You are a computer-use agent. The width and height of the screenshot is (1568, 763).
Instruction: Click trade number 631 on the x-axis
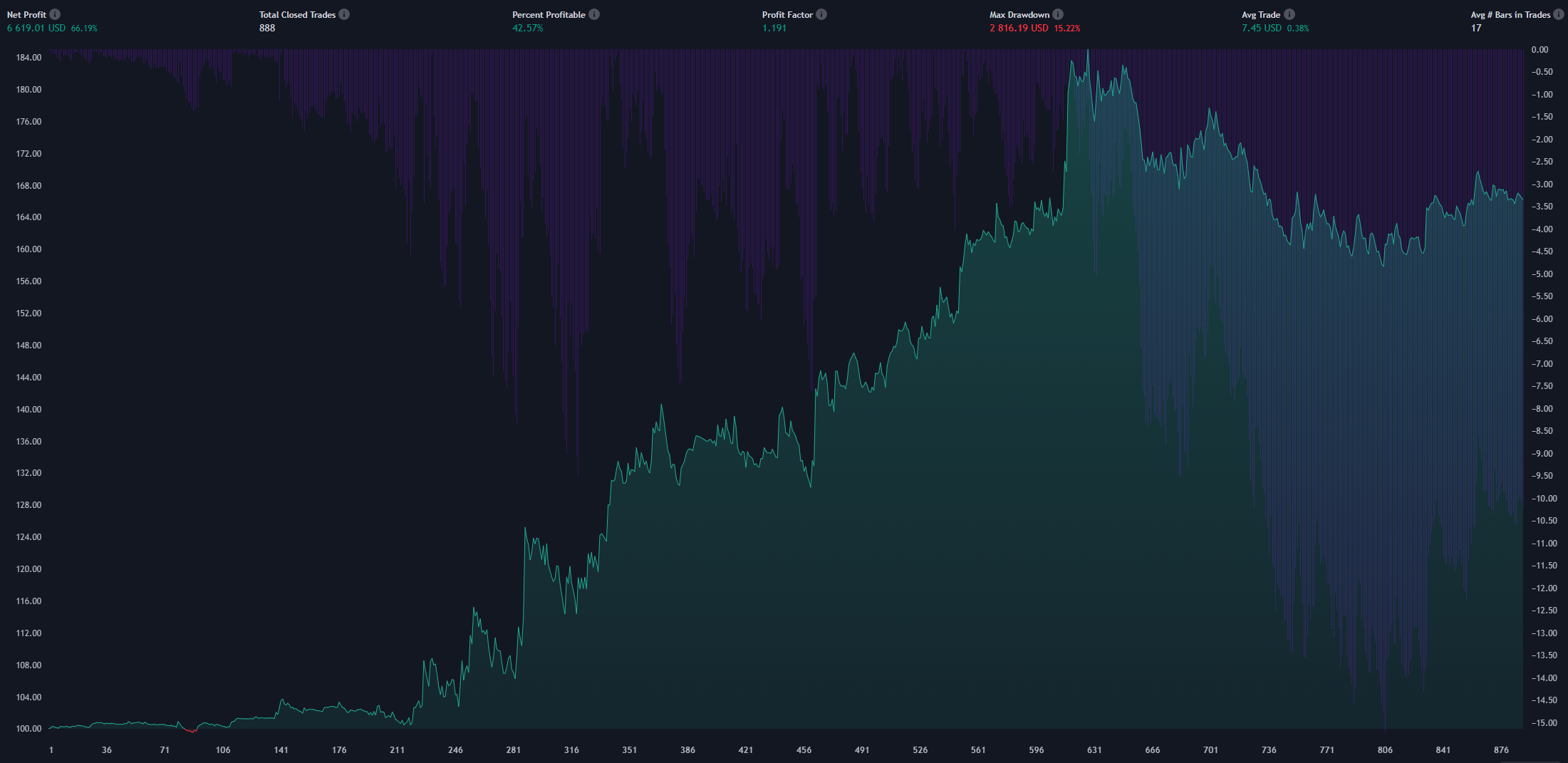coord(1094,750)
